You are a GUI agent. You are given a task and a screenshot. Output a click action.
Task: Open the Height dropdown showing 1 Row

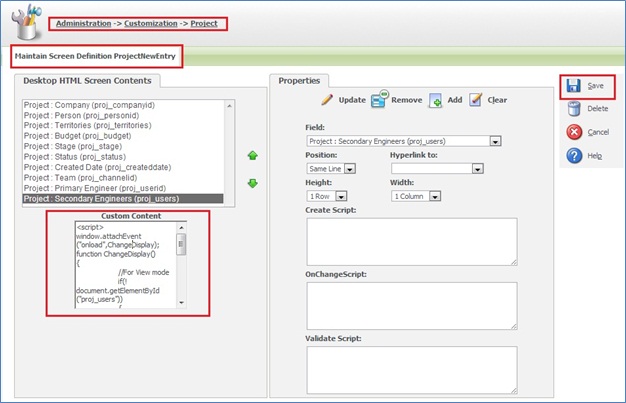pos(341,197)
